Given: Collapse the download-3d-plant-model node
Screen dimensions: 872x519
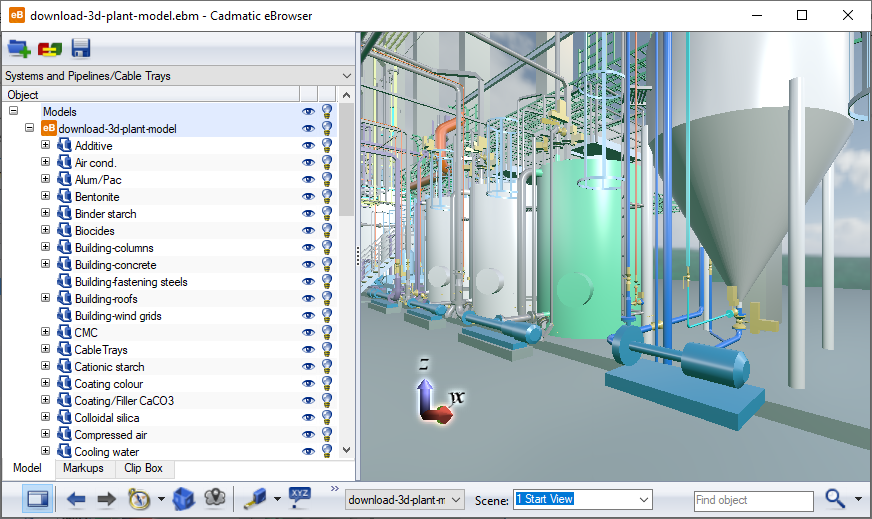Looking at the screenshot, I should [29, 129].
